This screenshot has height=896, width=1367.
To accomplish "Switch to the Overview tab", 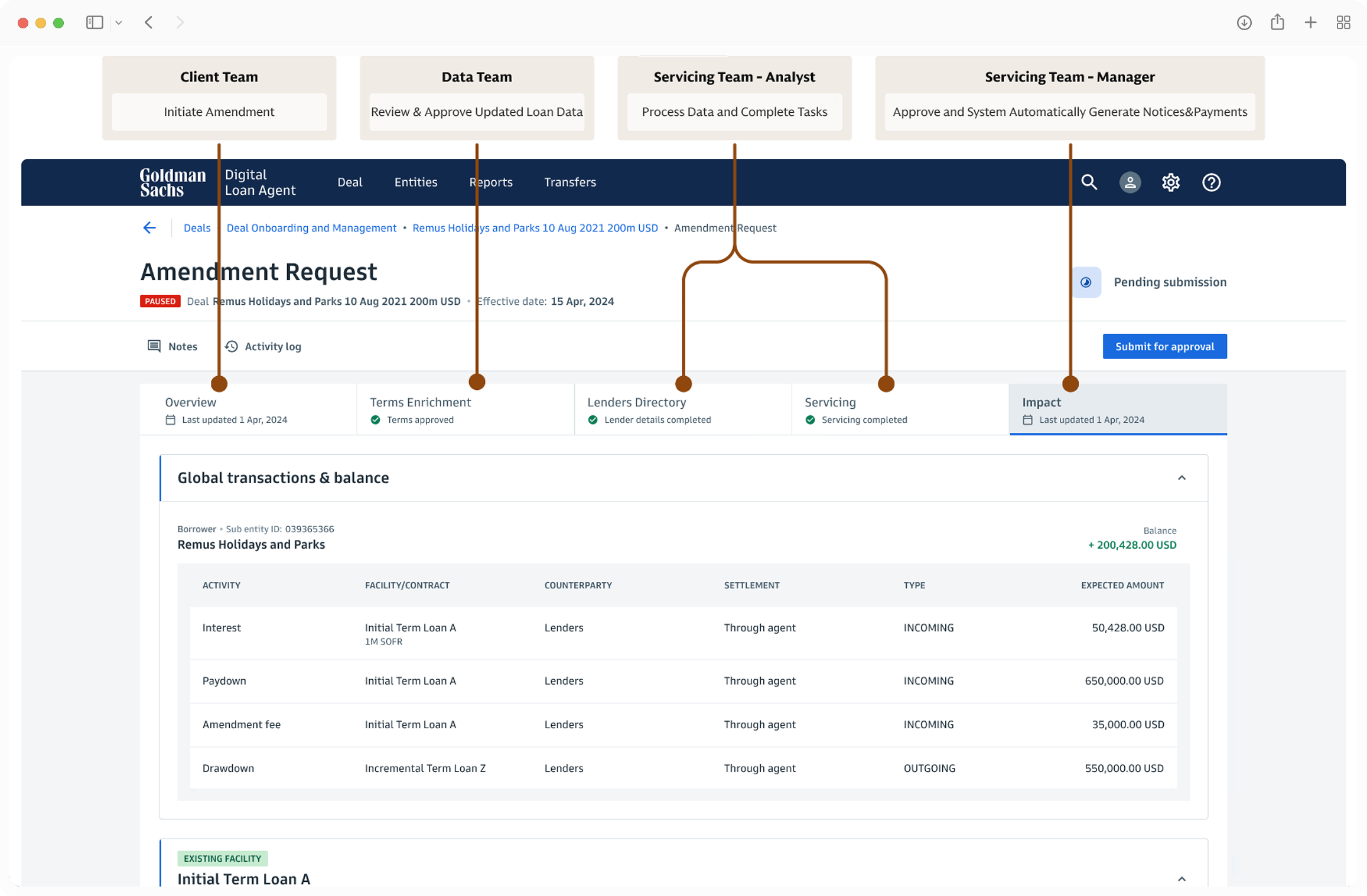I will click(248, 409).
